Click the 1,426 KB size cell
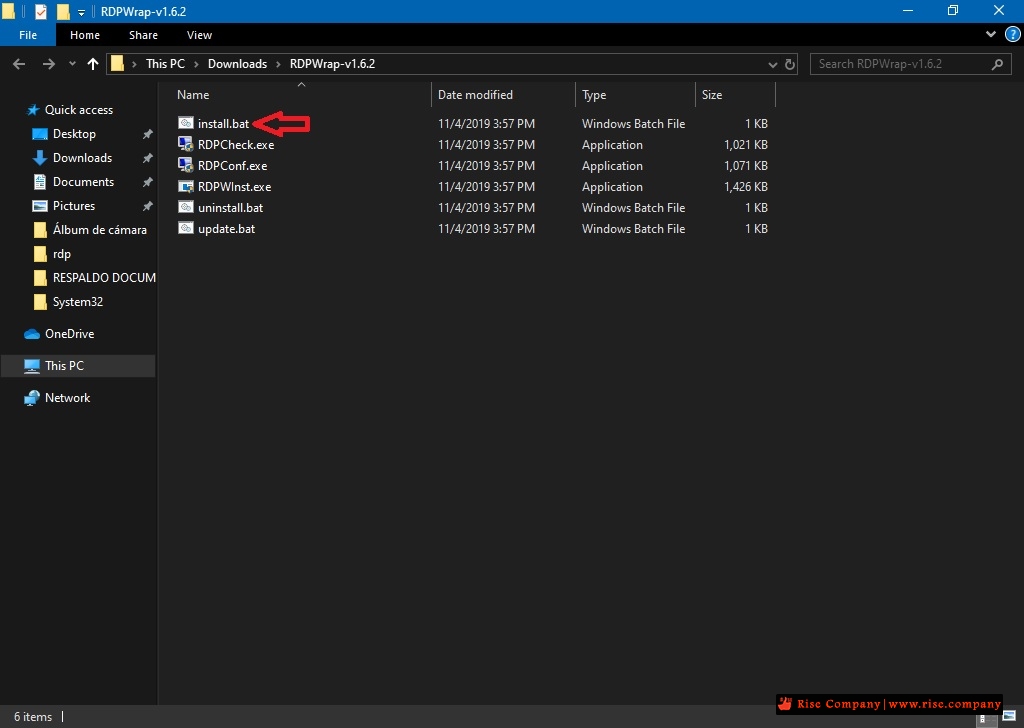 (x=746, y=187)
